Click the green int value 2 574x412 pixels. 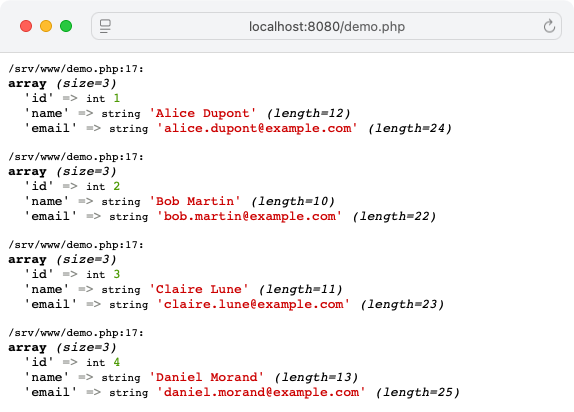pos(117,186)
